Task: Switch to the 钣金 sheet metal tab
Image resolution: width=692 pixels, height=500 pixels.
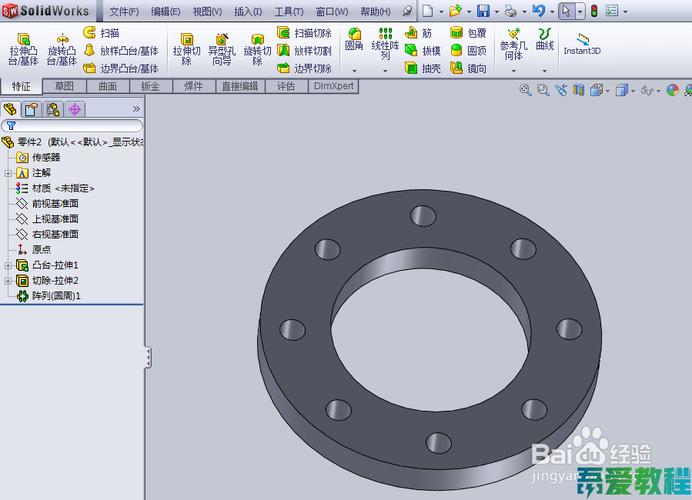Action: [x=150, y=86]
